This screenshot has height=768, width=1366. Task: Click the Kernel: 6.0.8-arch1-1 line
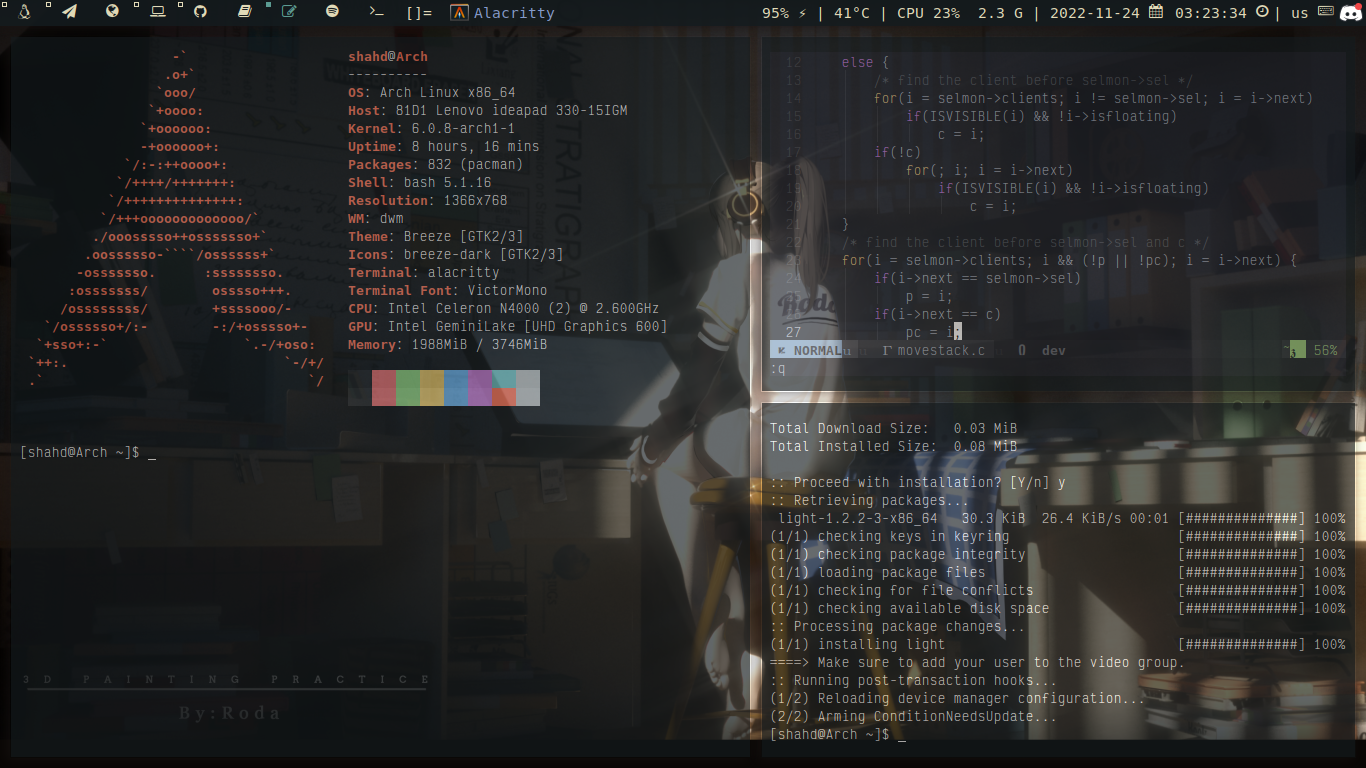click(432, 128)
